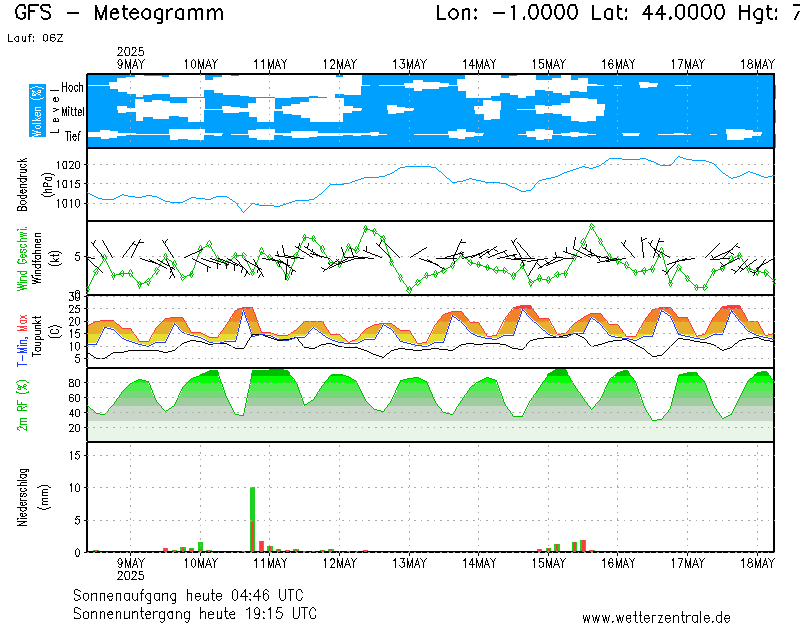This screenshot has height=625, width=800.
Task: Select the 80 tick on the humidity axis
Action: [74, 383]
